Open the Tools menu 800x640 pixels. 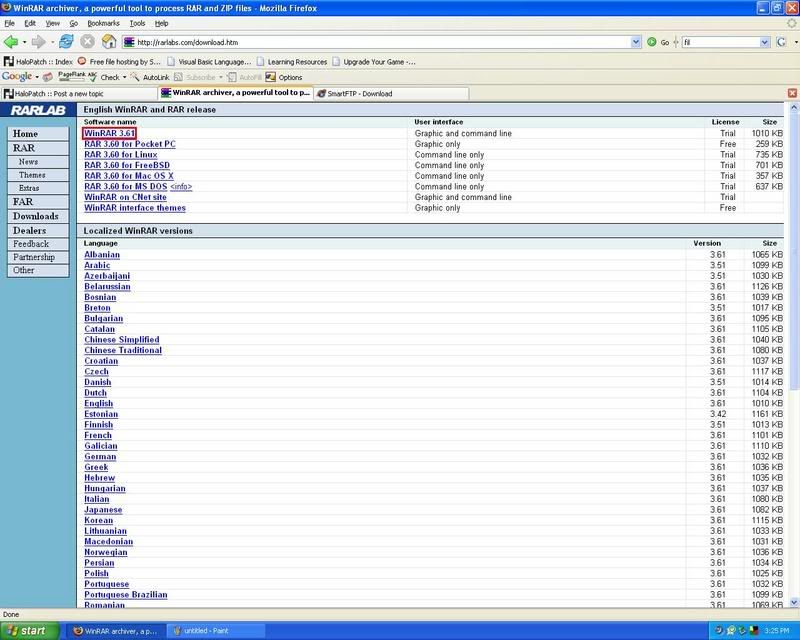click(137, 23)
